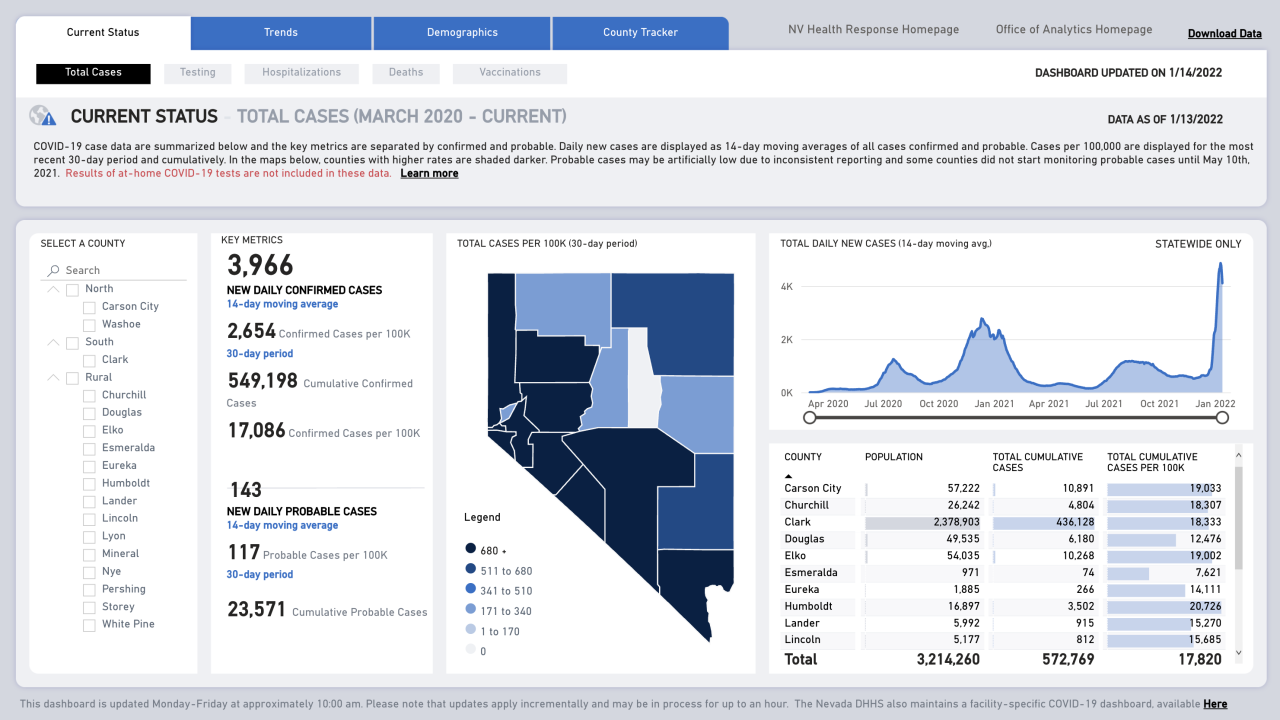Screen dimensions: 1280x720
Task: Click the table scrollbar's down arrow
Action: pos(1239,653)
